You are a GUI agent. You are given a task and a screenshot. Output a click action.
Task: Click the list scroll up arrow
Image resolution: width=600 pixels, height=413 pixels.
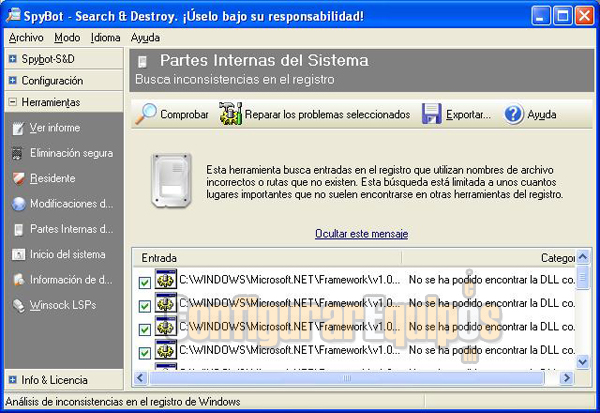pyautogui.click(x=582, y=257)
